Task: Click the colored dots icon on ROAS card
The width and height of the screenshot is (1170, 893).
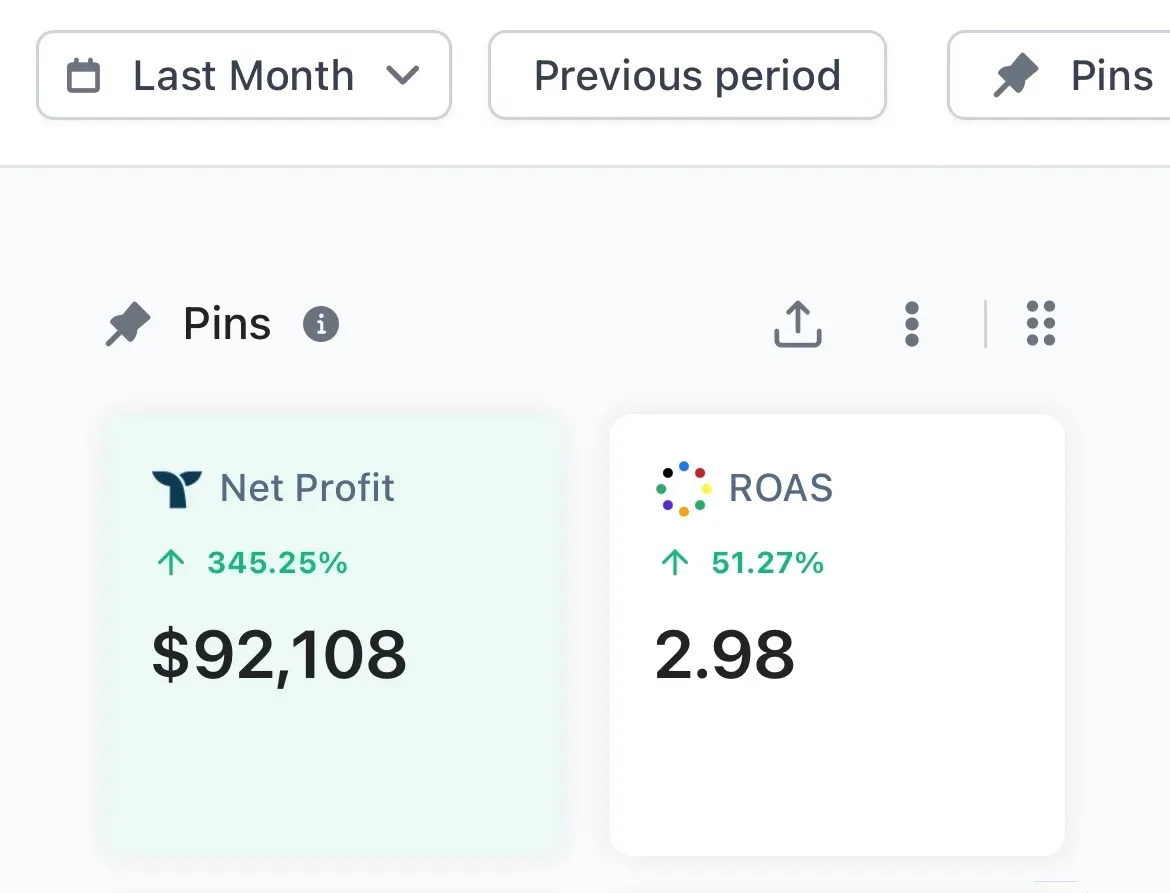Action: click(683, 488)
